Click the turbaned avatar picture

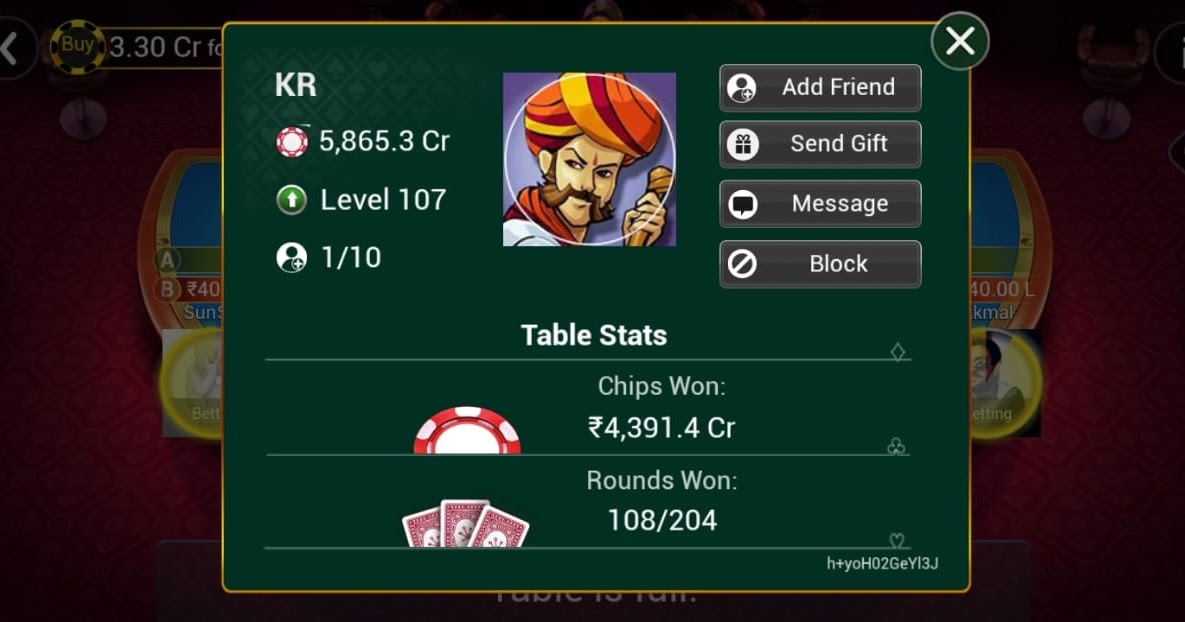[589, 159]
